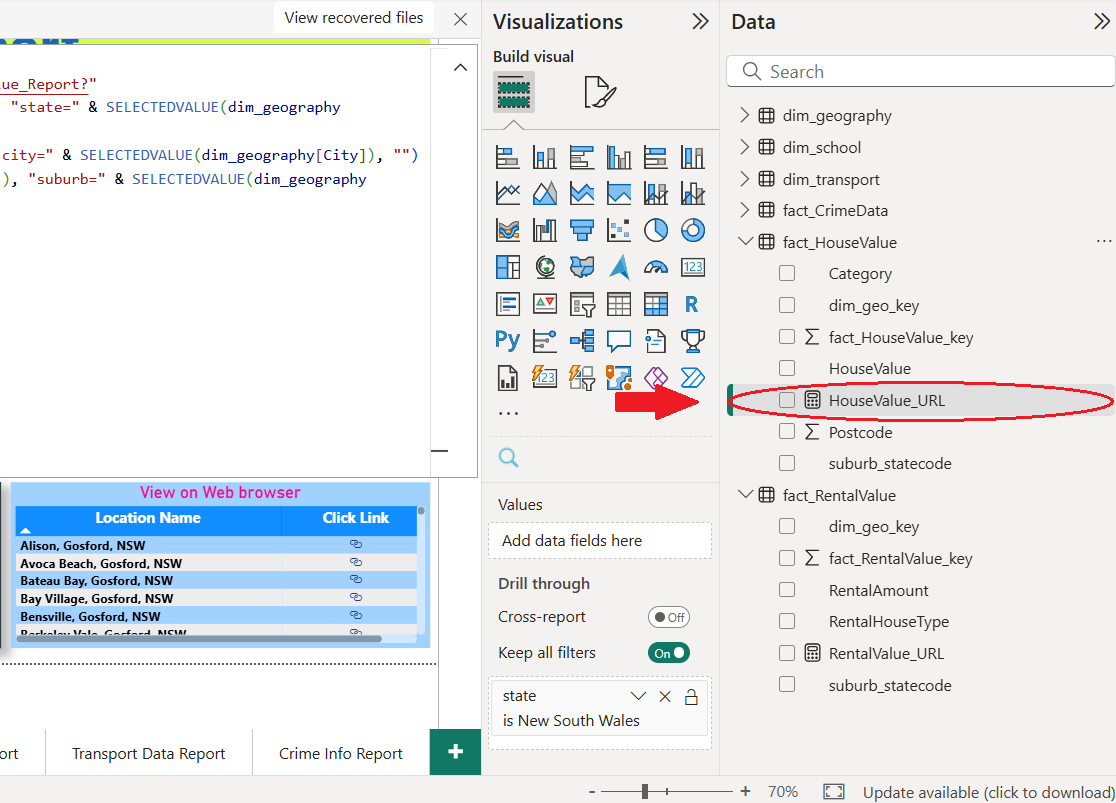
Task: Insert a Python visual
Action: point(507,340)
